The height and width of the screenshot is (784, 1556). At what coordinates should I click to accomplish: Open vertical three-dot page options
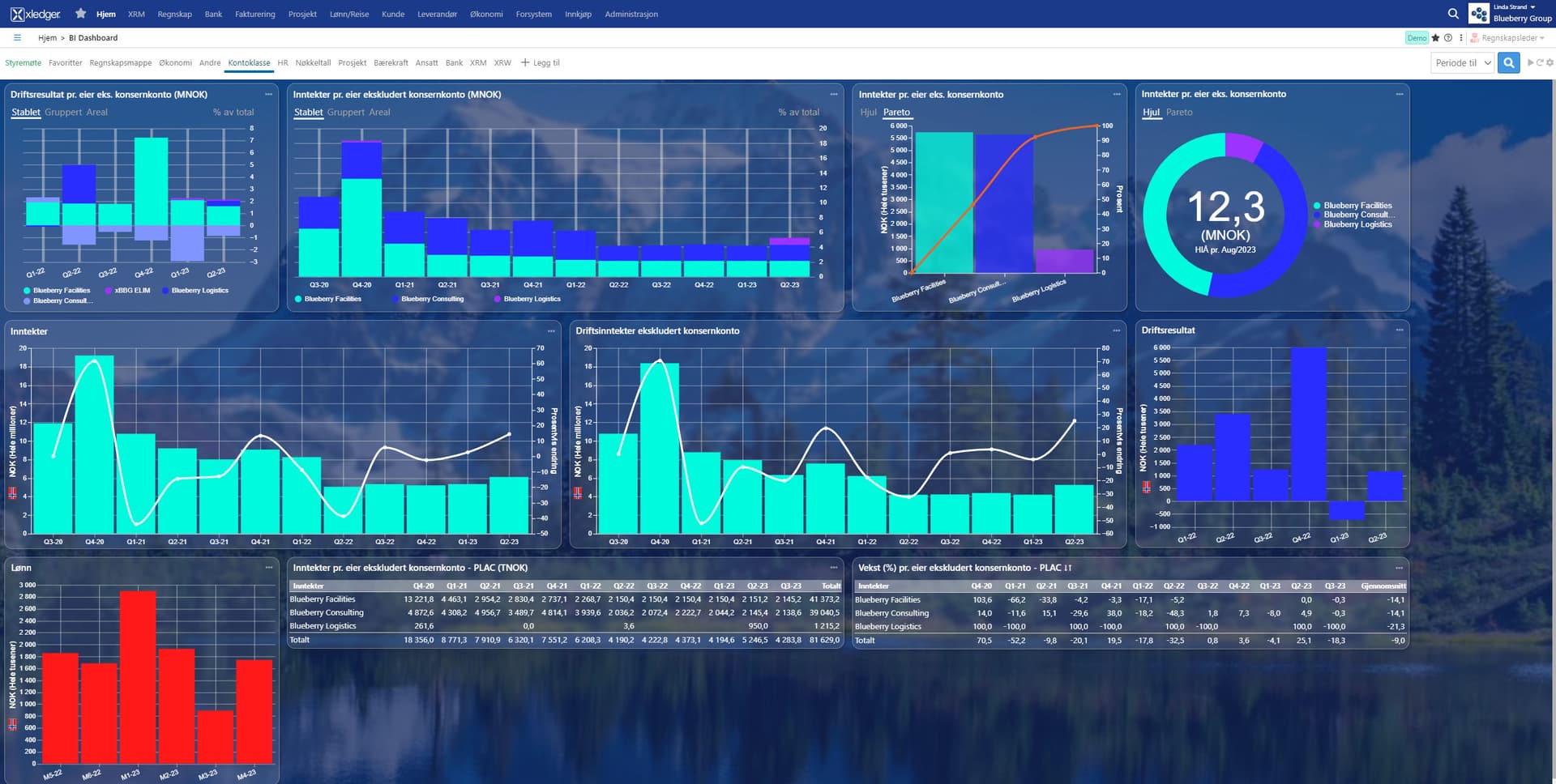[x=1461, y=38]
